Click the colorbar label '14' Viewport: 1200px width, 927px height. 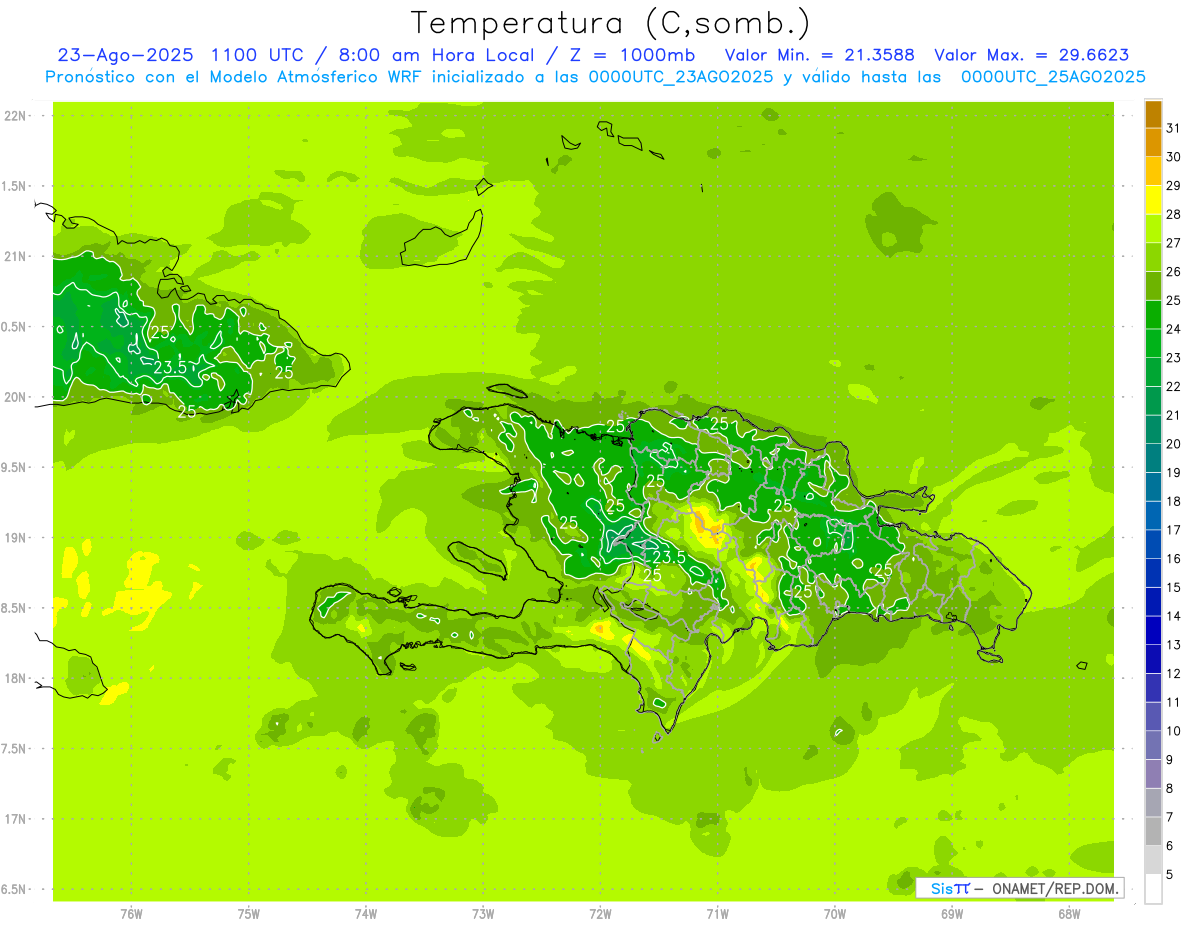(x=1173, y=616)
